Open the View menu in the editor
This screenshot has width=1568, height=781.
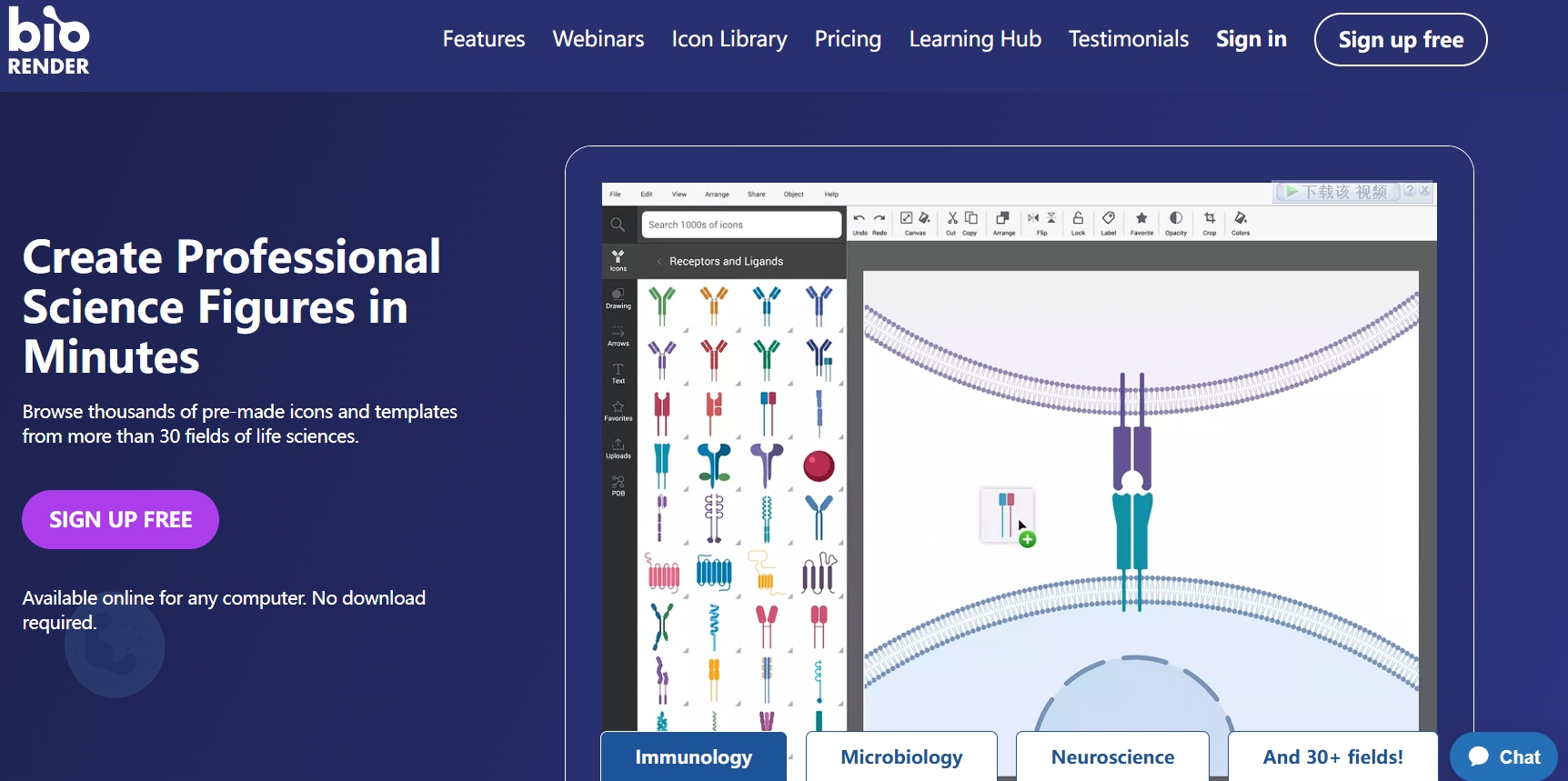click(679, 195)
